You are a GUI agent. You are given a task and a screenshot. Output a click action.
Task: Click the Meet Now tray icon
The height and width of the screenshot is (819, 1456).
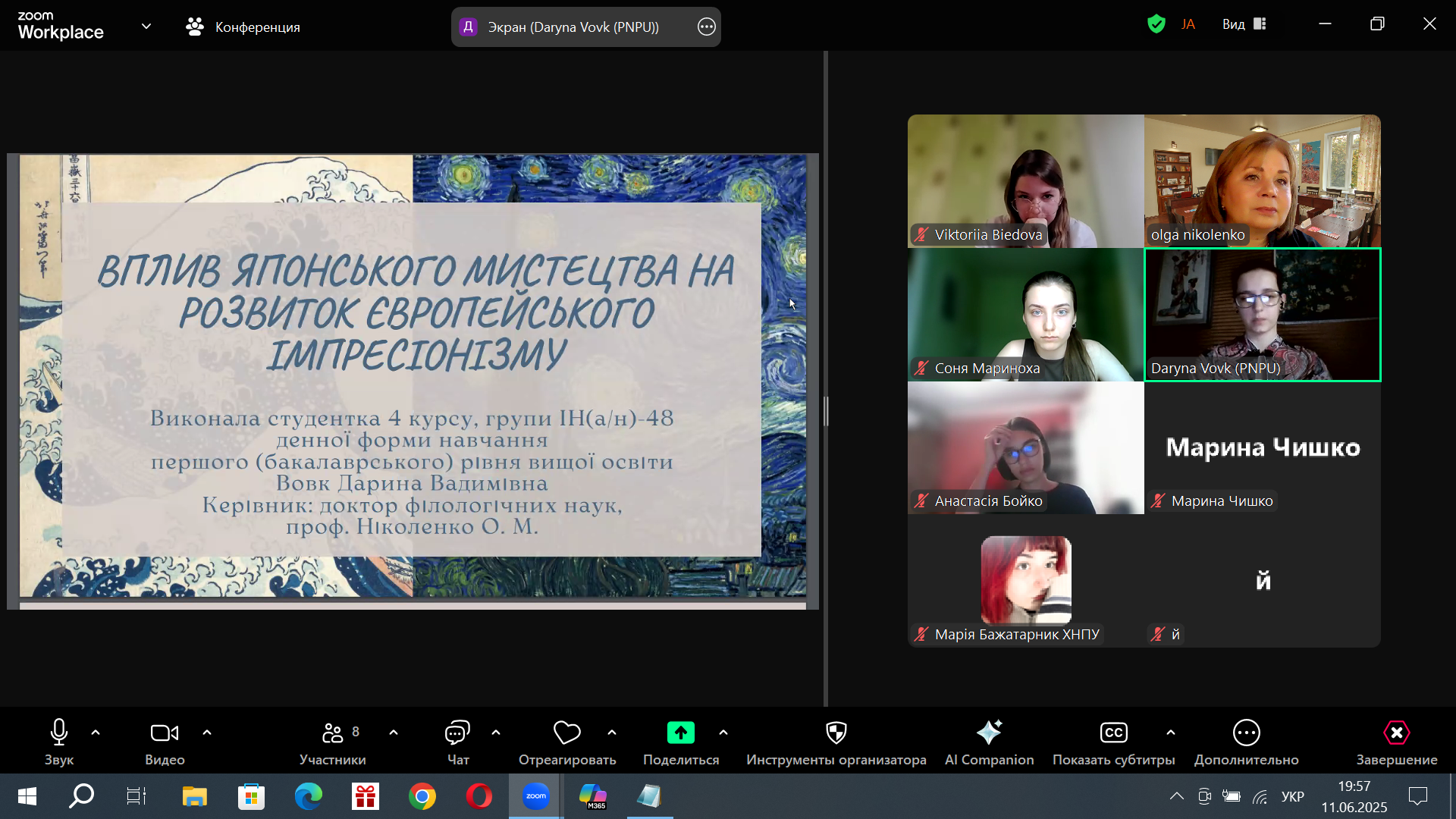pos(1203,796)
